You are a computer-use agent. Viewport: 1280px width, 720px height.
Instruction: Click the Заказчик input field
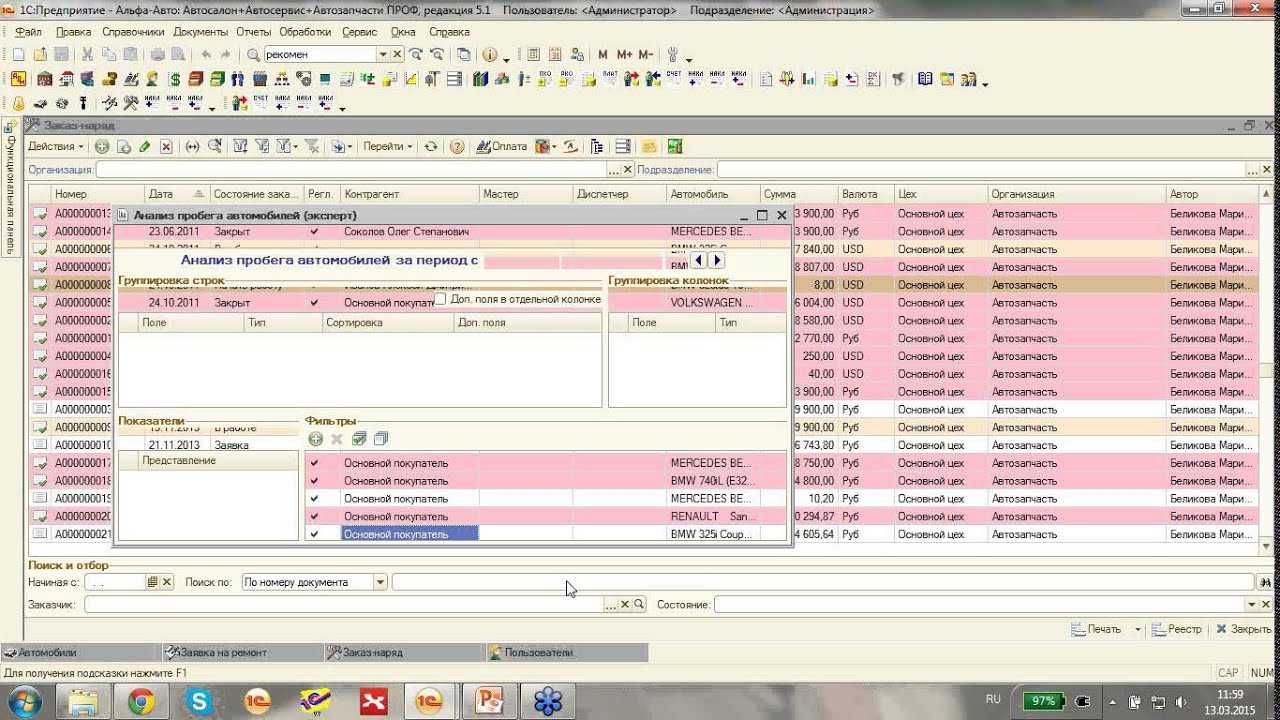[x=345, y=604]
